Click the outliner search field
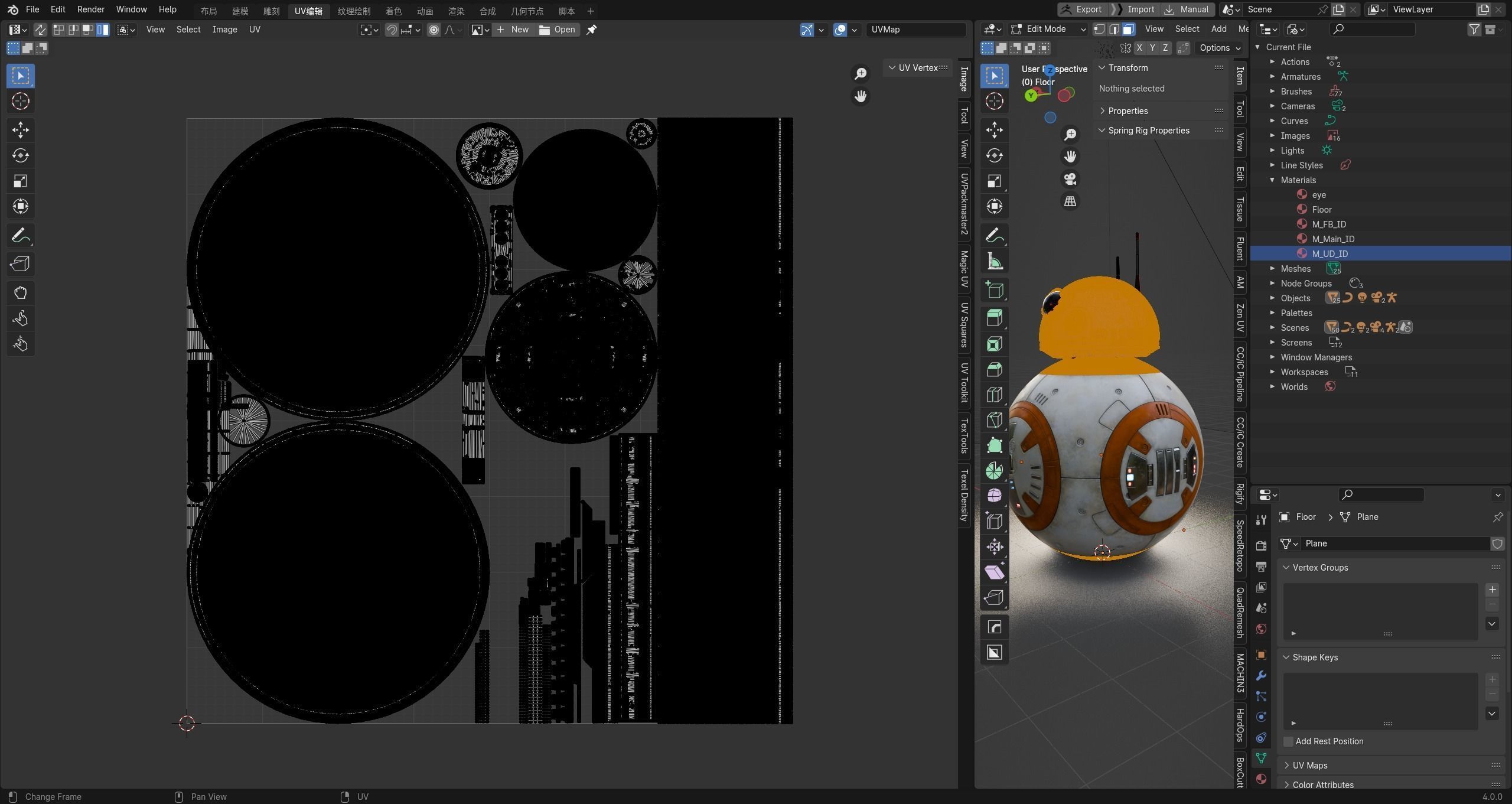Viewport: 1512px width, 804px height. tap(1373, 29)
